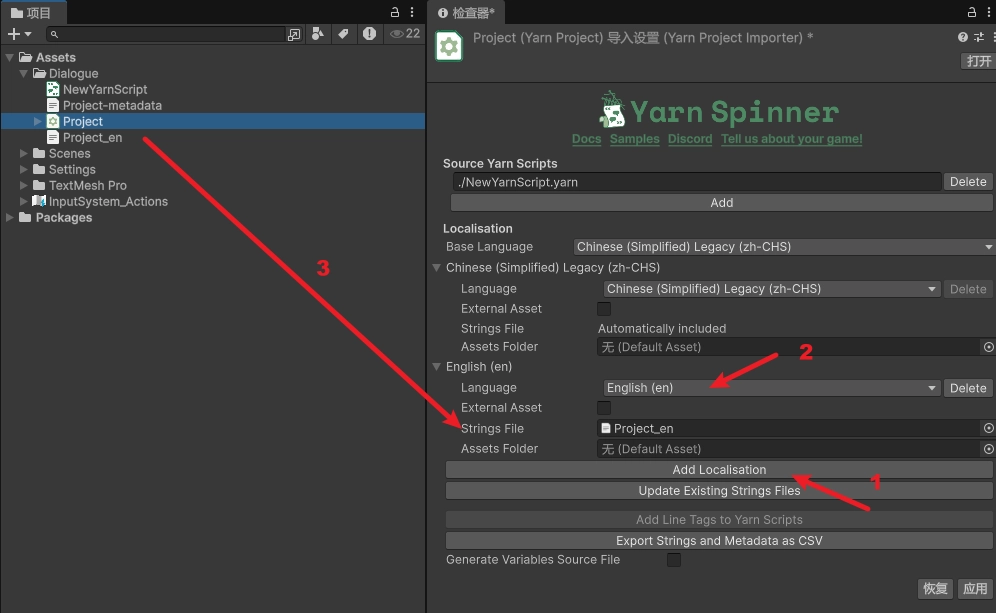The width and height of the screenshot is (996, 613).
Task: Click the search-by-label tag icon
Action: pos(343,34)
